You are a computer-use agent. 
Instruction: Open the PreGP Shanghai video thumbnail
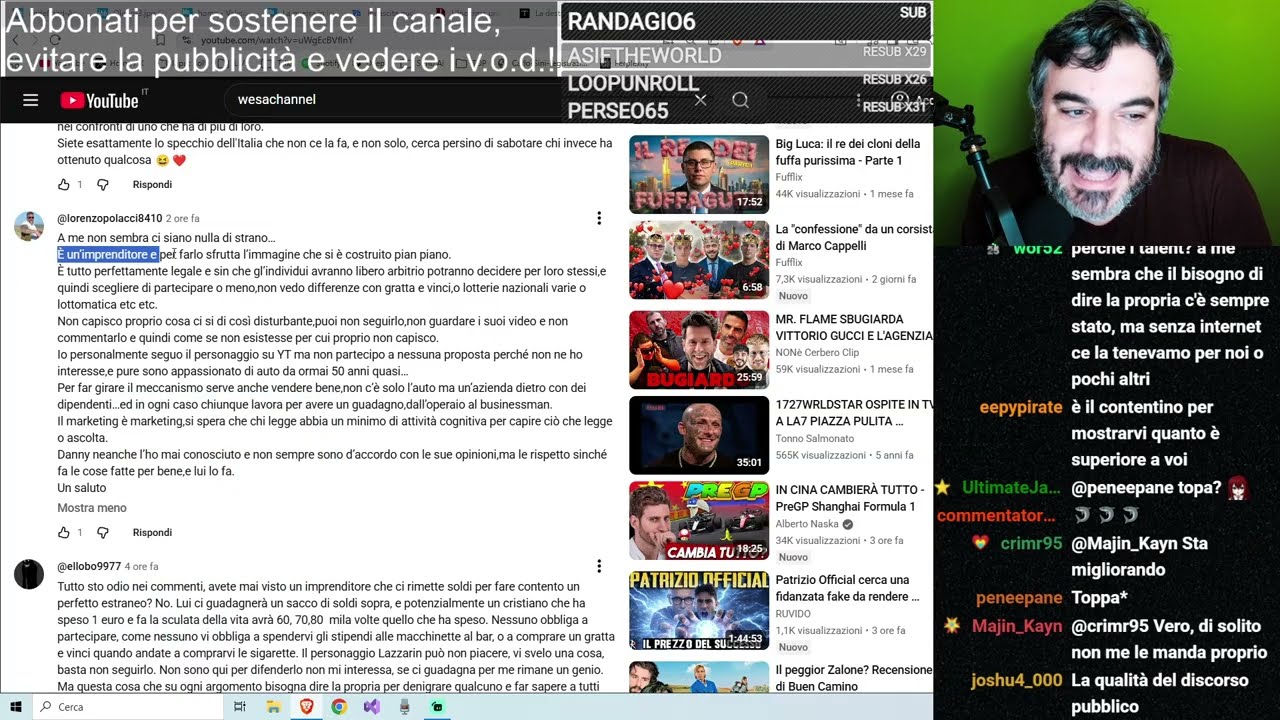tap(699, 520)
